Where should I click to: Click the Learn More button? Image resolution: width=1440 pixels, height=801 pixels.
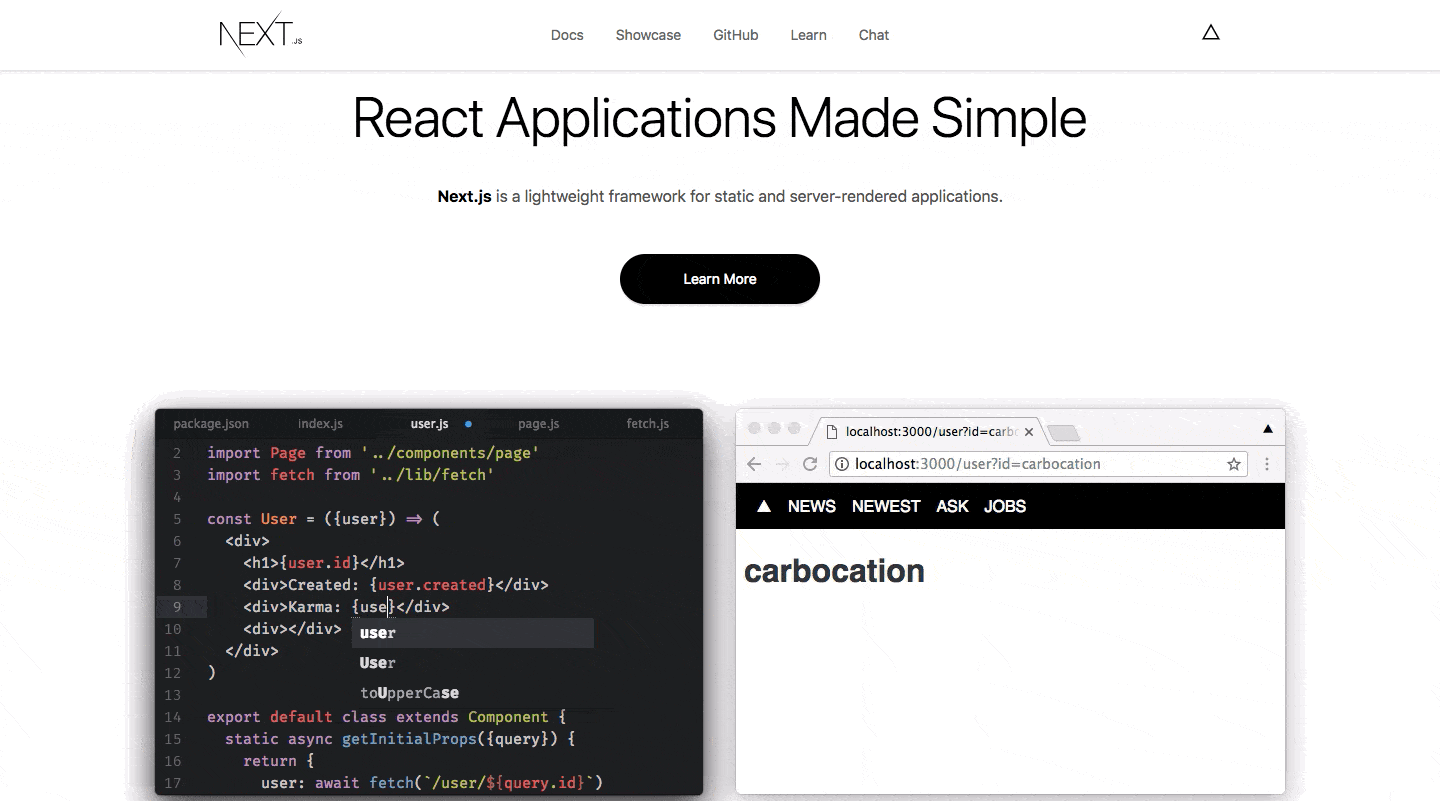click(720, 279)
